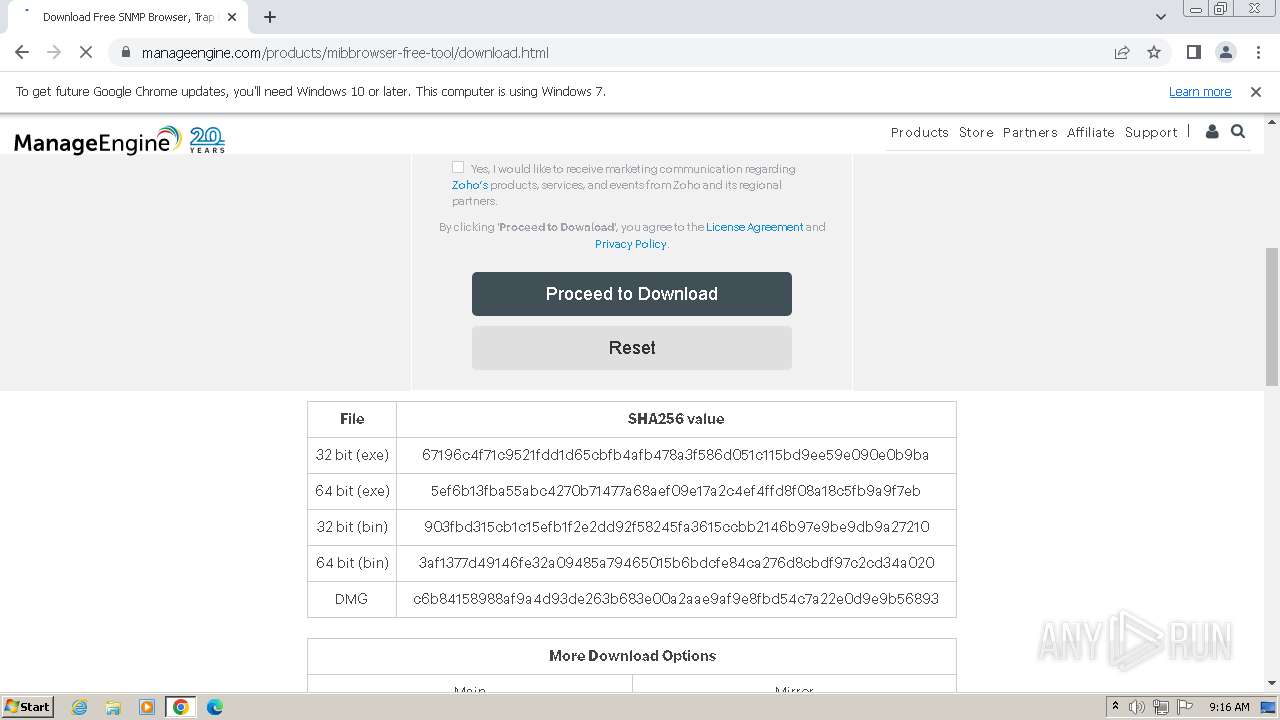Open the Products menu
The height and width of the screenshot is (720, 1280).
click(919, 132)
